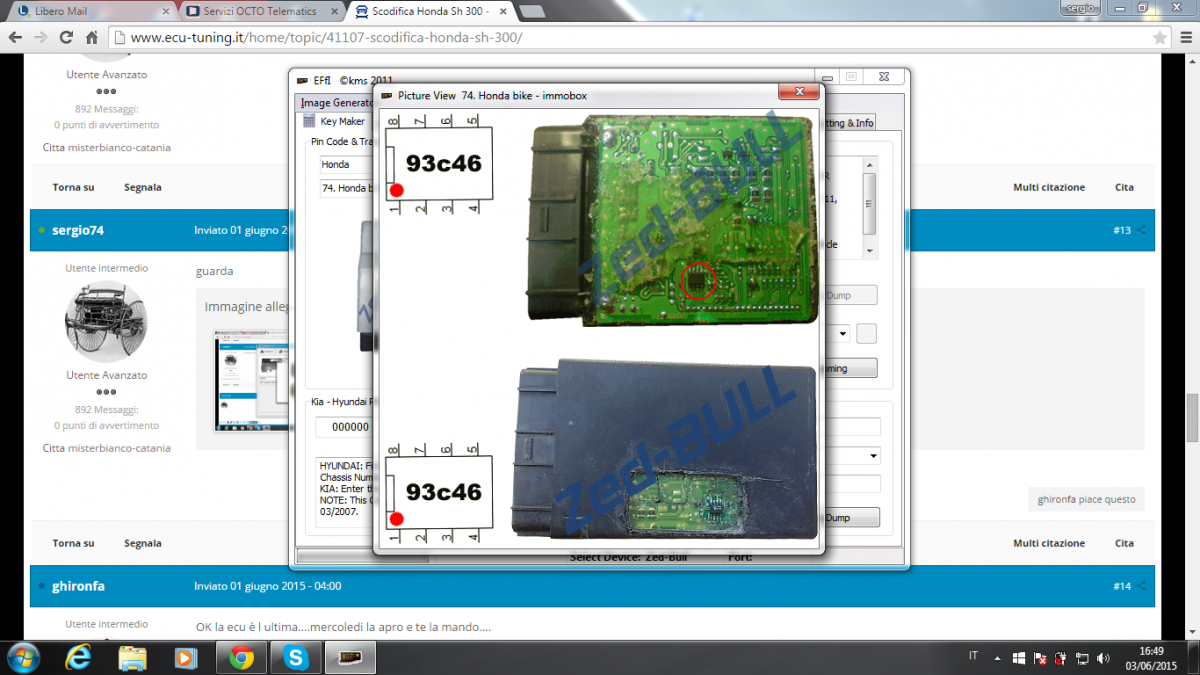
Task: Select the Key Maker tab in EFfl
Action: [335, 122]
